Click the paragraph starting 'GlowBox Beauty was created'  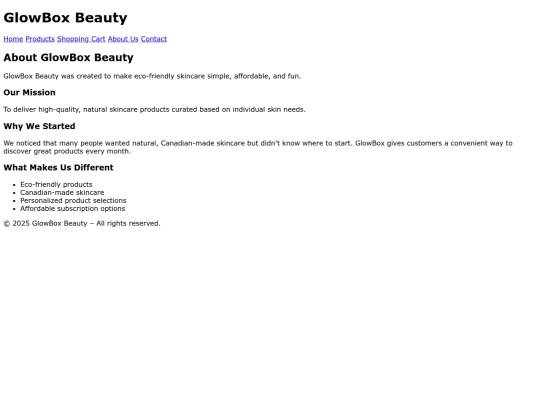click(152, 76)
